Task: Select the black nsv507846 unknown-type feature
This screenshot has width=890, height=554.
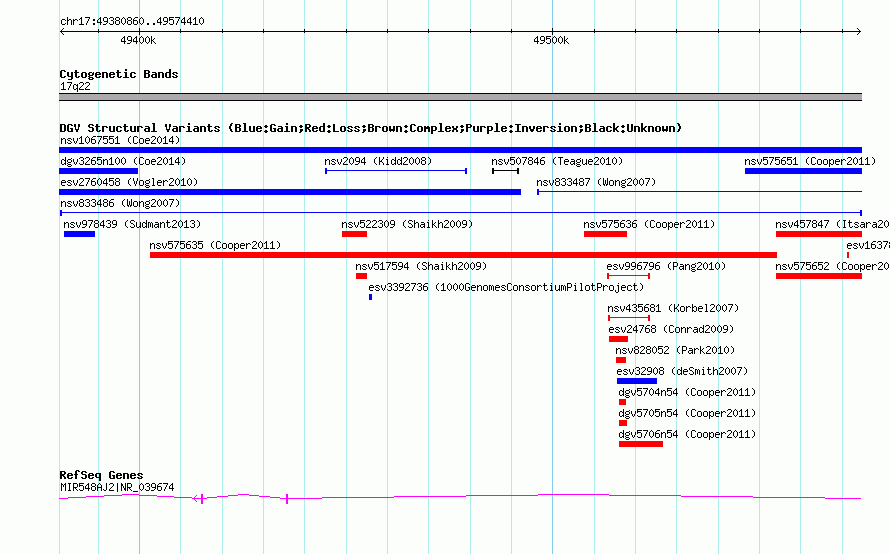Action: (505, 171)
